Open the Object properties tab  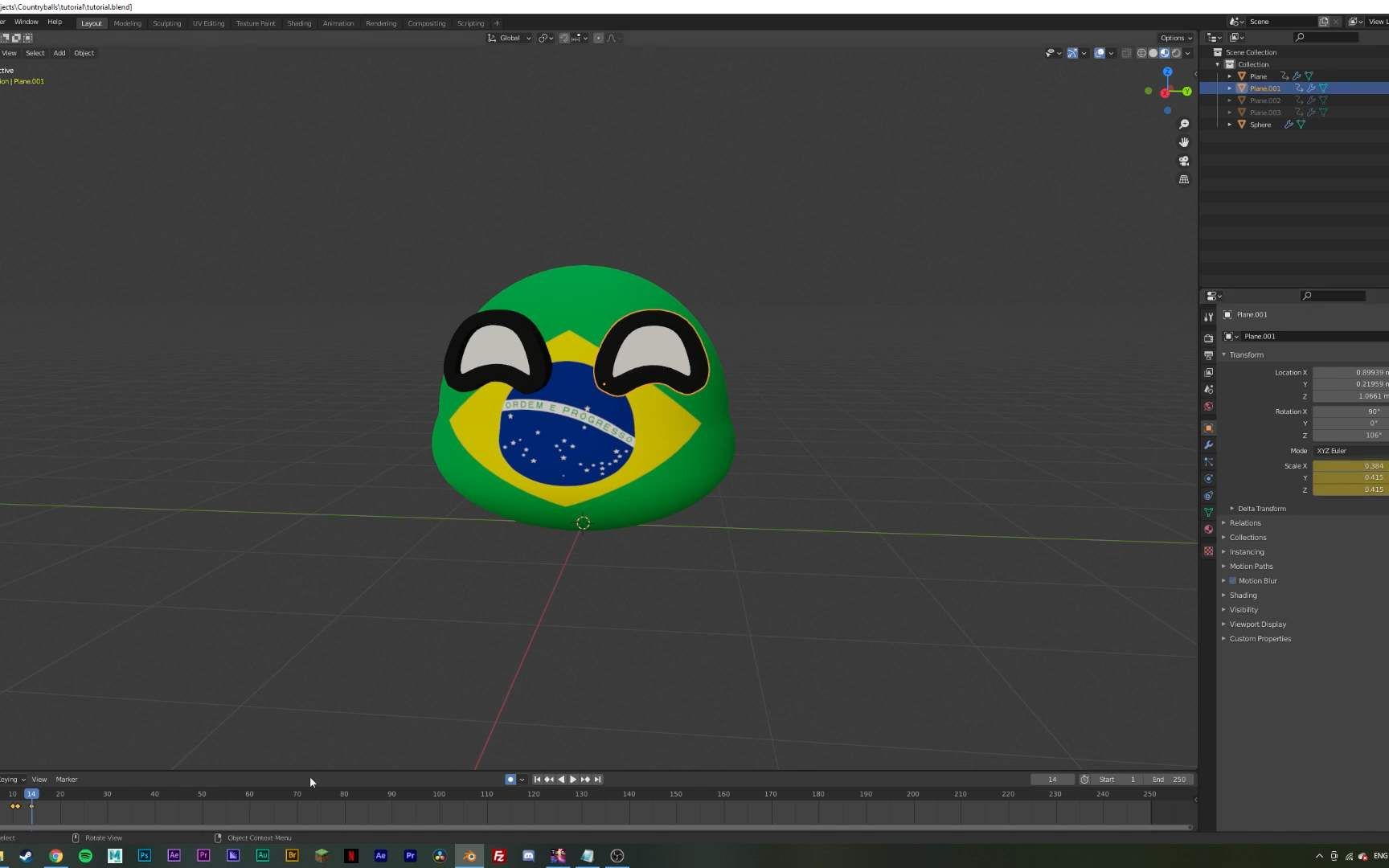pos(1208,428)
